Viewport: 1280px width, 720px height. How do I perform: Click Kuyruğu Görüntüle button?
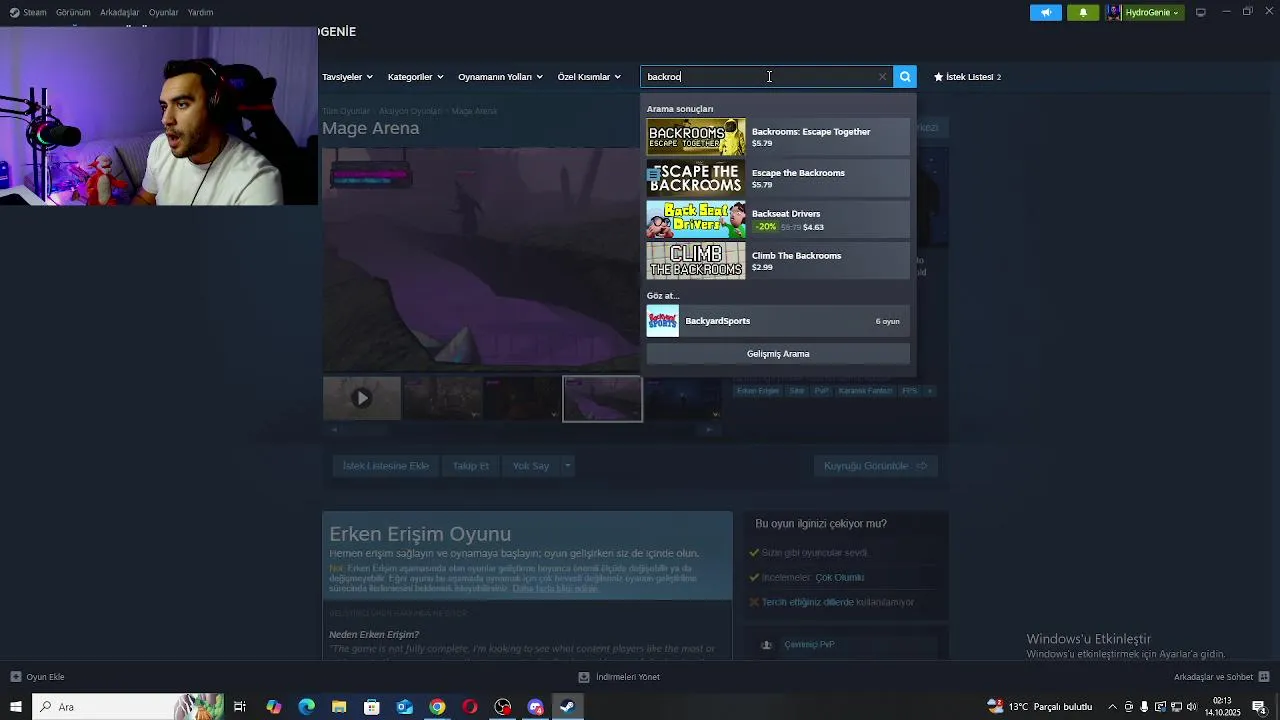pyautogui.click(x=875, y=466)
